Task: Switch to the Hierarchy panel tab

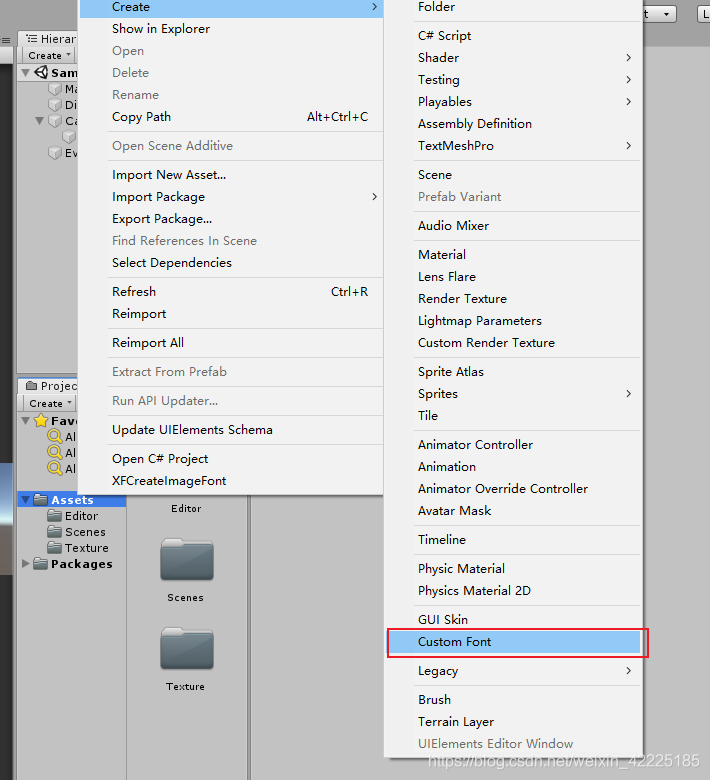Action: point(50,39)
